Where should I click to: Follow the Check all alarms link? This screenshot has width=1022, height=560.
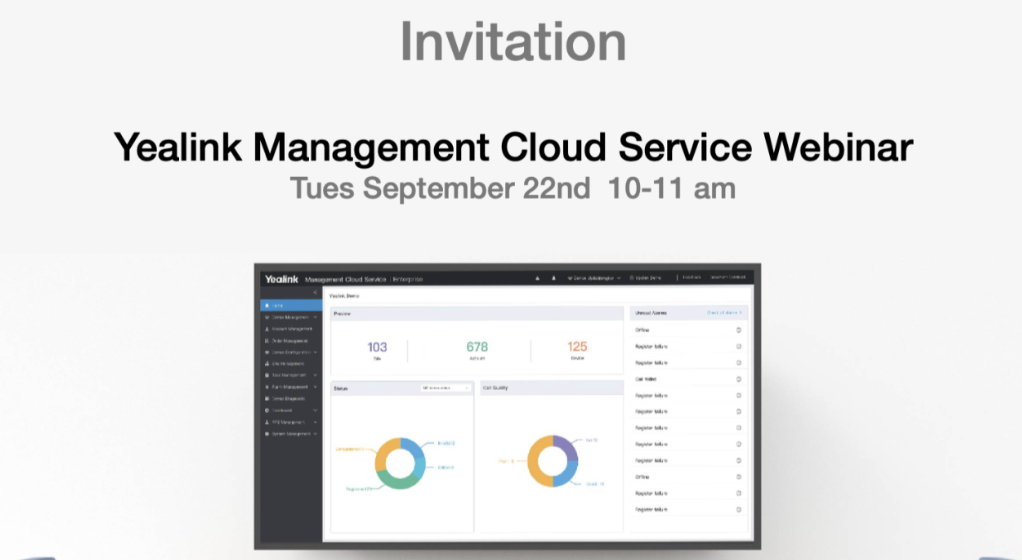[x=724, y=313]
